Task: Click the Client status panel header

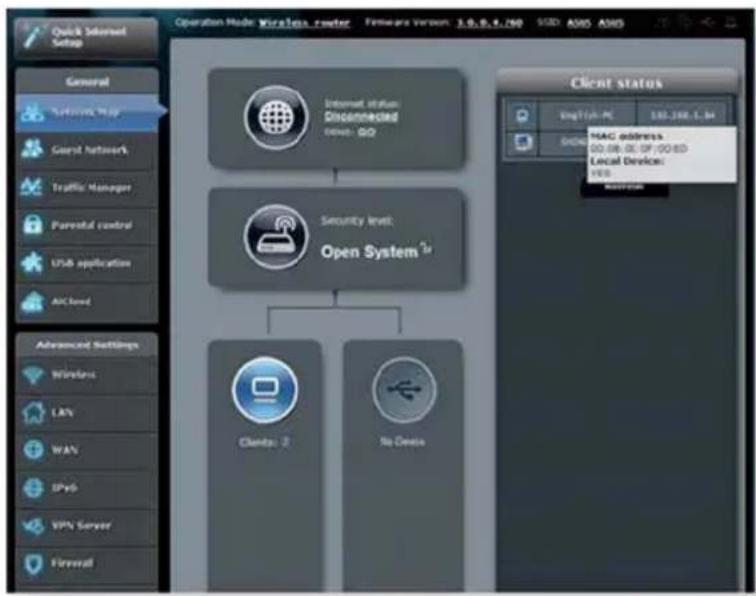Action: [616, 83]
